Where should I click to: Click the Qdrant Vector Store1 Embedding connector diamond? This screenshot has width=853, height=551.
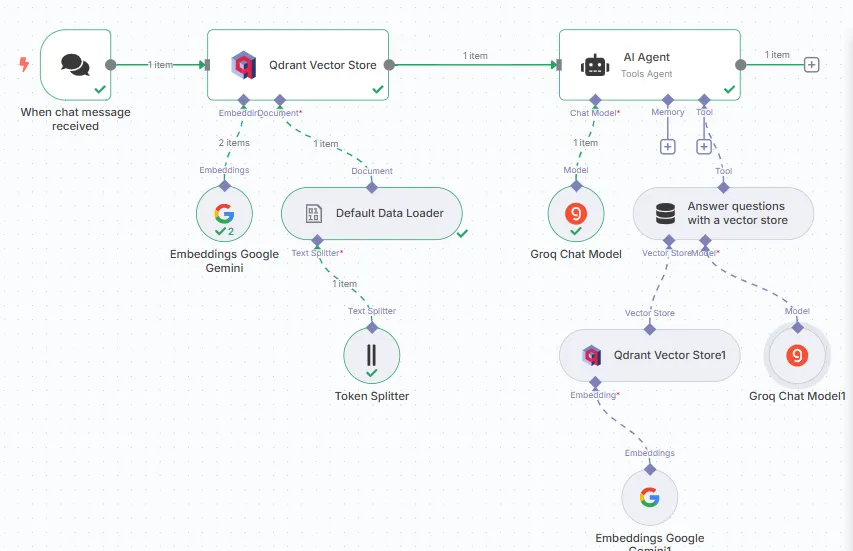click(x=595, y=382)
